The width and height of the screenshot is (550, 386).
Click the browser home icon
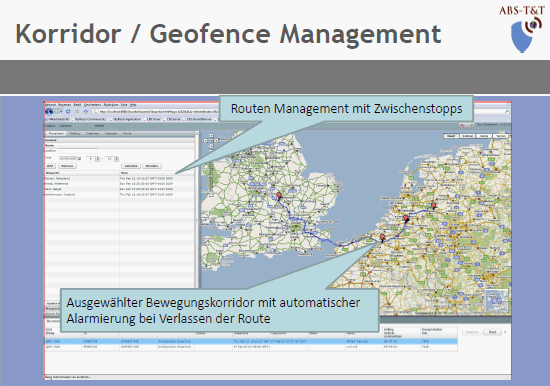click(86, 112)
